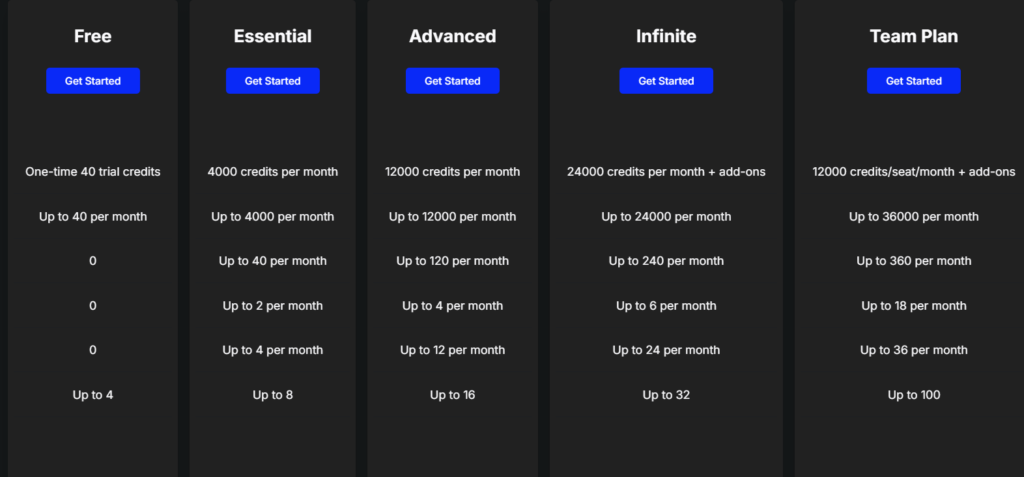Click '24000 credits per month + add-ons'

click(666, 172)
